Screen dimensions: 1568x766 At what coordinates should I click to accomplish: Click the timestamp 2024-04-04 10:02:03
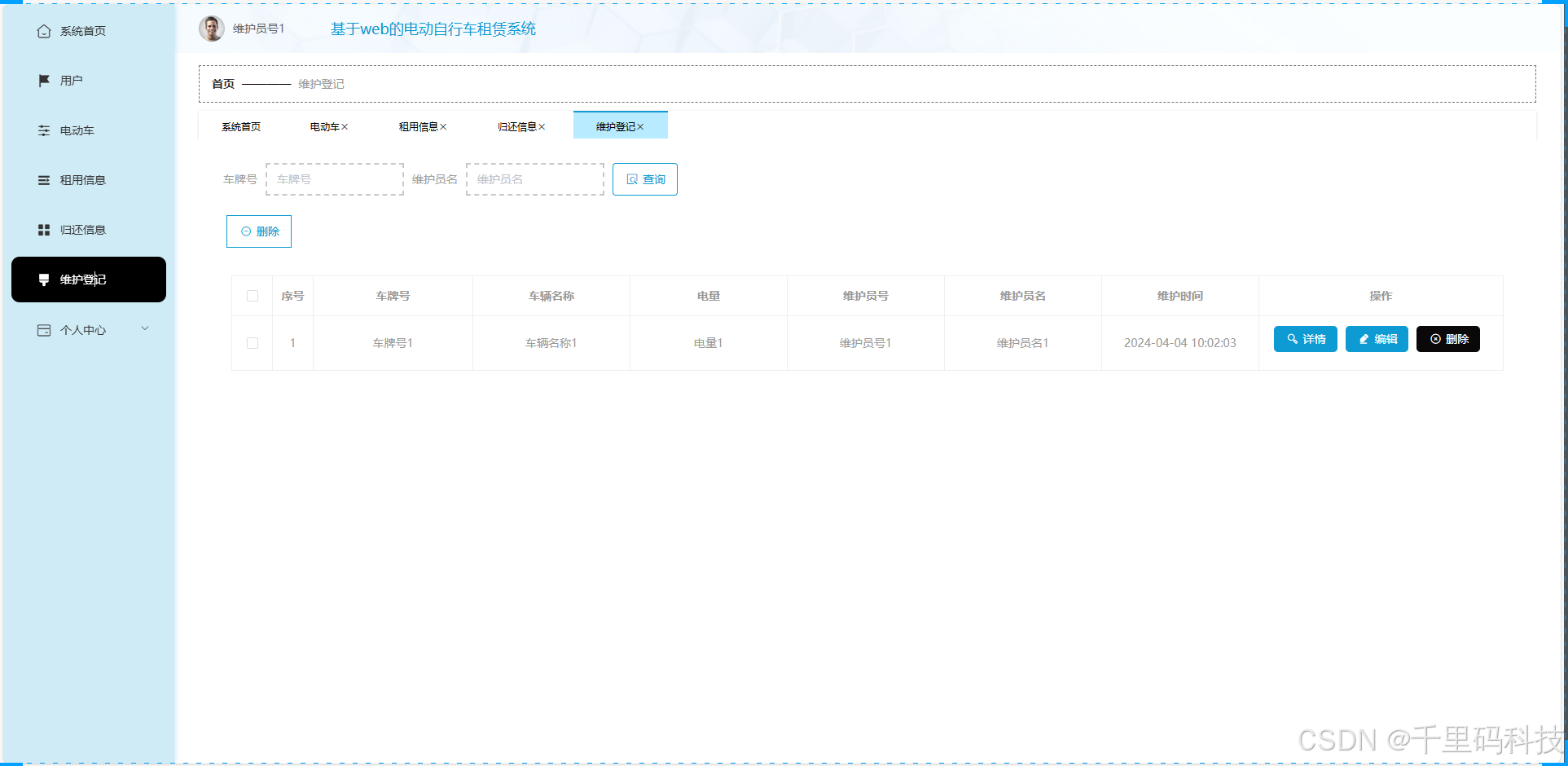click(x=1180, y=343)
